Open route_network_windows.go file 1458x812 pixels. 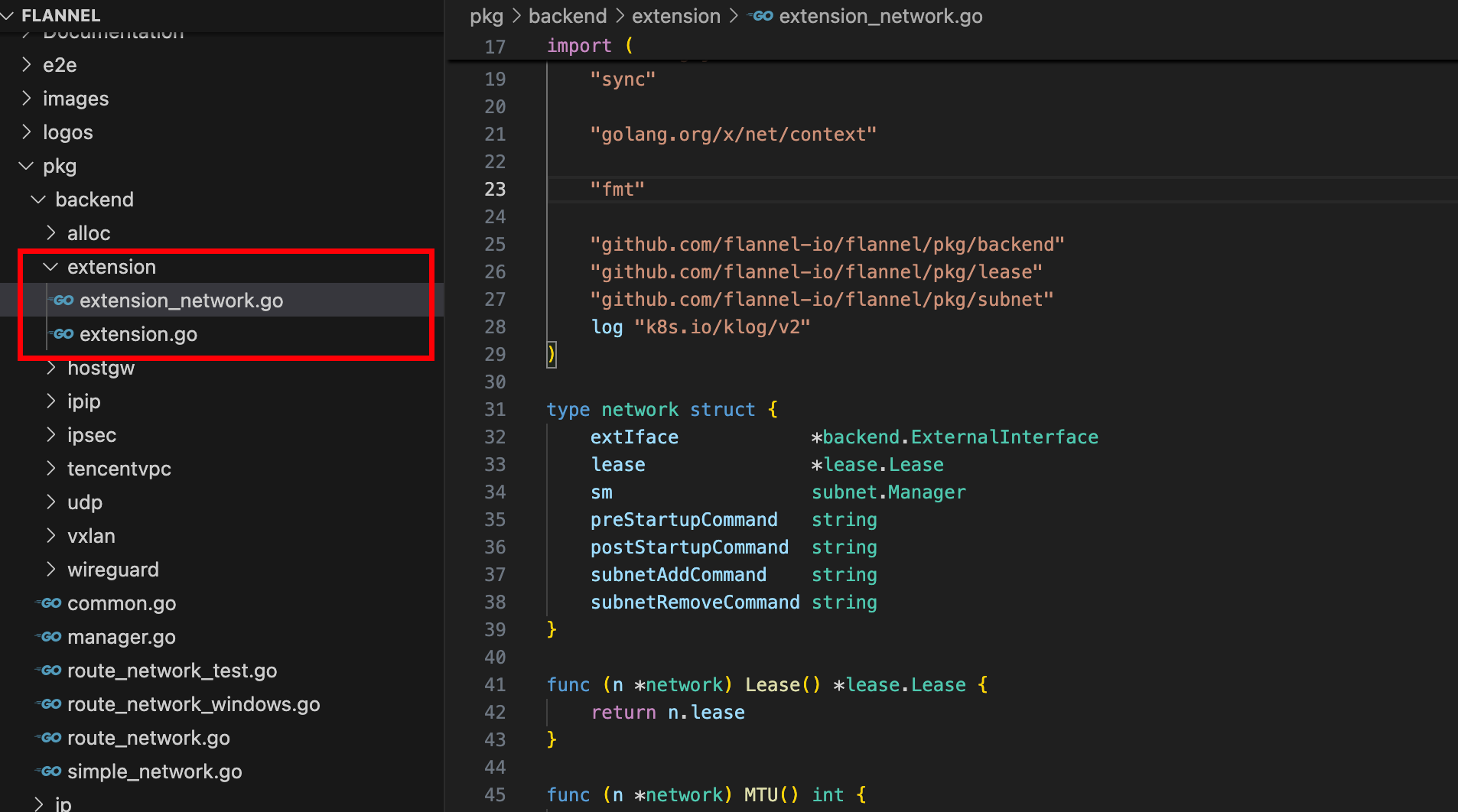(194, 704)
